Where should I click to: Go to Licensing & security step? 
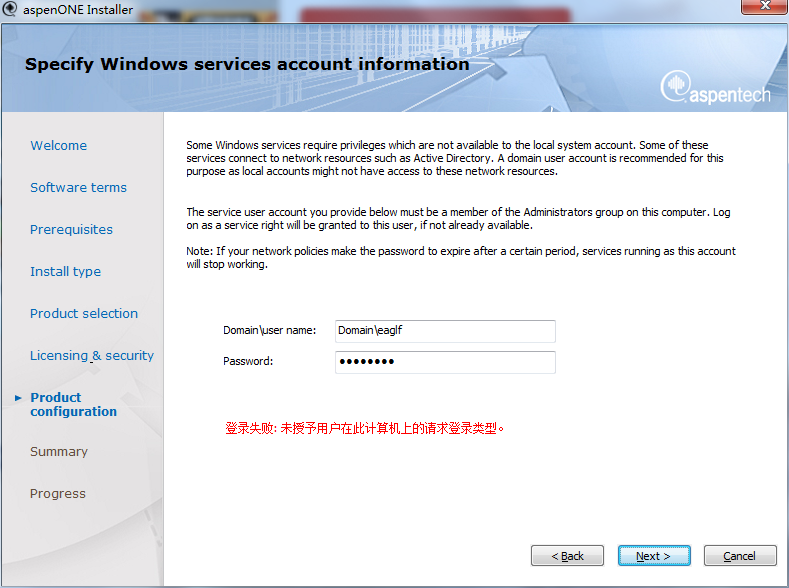[x=92, y=356]
